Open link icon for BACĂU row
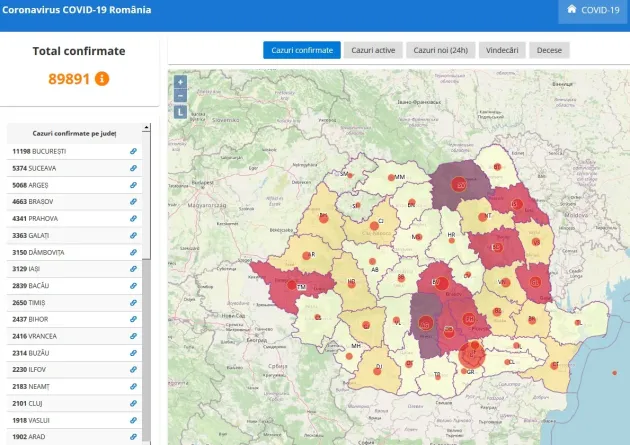630x445 pixels. pos(133,286)
